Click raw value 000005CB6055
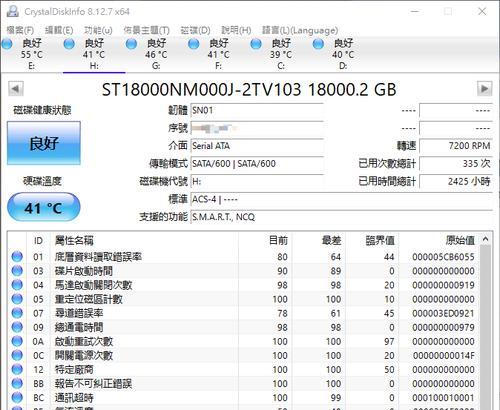The height and width of the screenshot is (410, 500). tap(443, 257)
